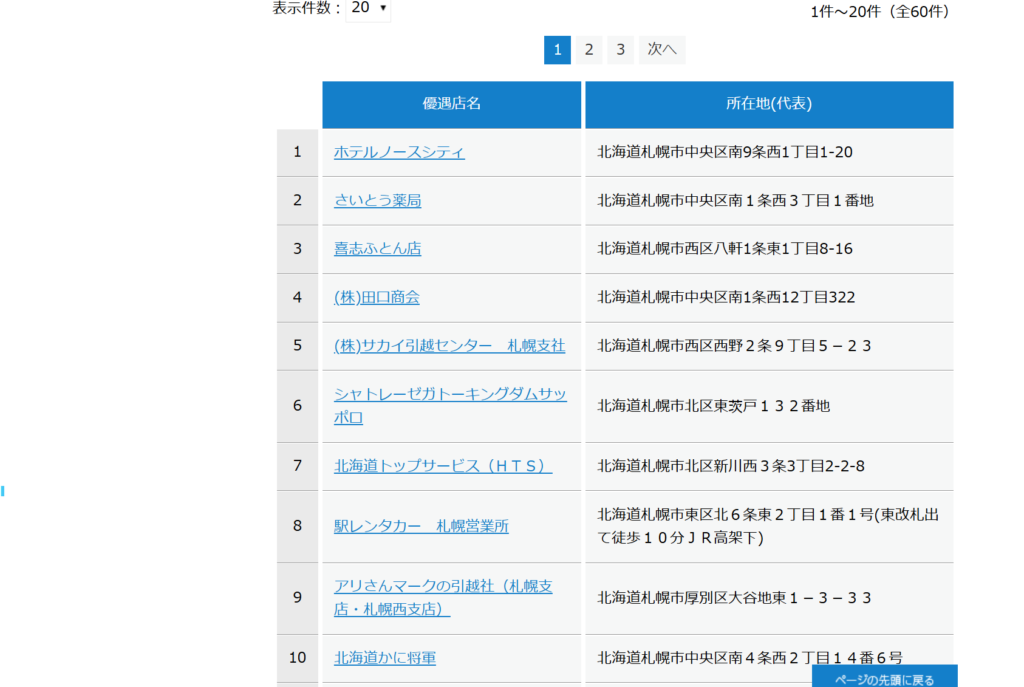Open 駅レンタカー 札幌営業所 link
1024x687 pixels.
coord(421,526)
